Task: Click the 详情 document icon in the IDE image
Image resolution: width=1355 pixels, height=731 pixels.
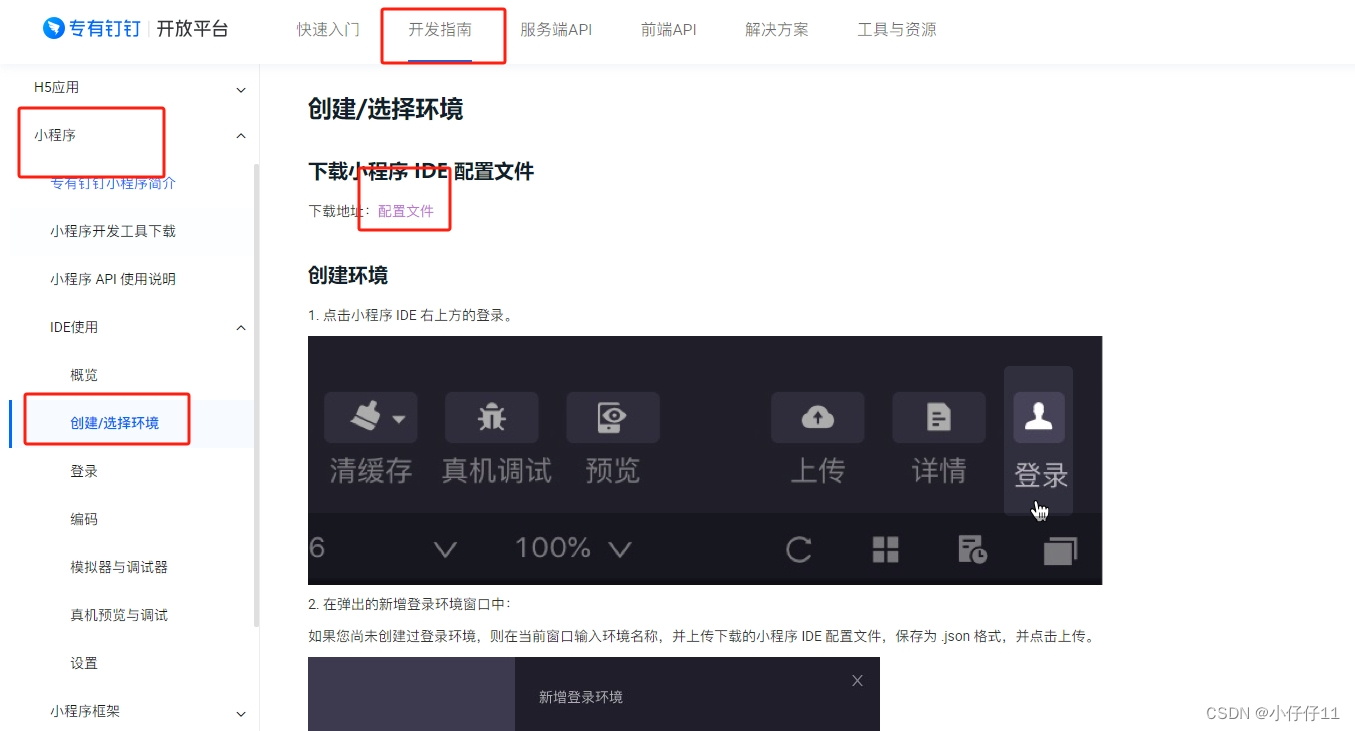Action: click(939, 417)
